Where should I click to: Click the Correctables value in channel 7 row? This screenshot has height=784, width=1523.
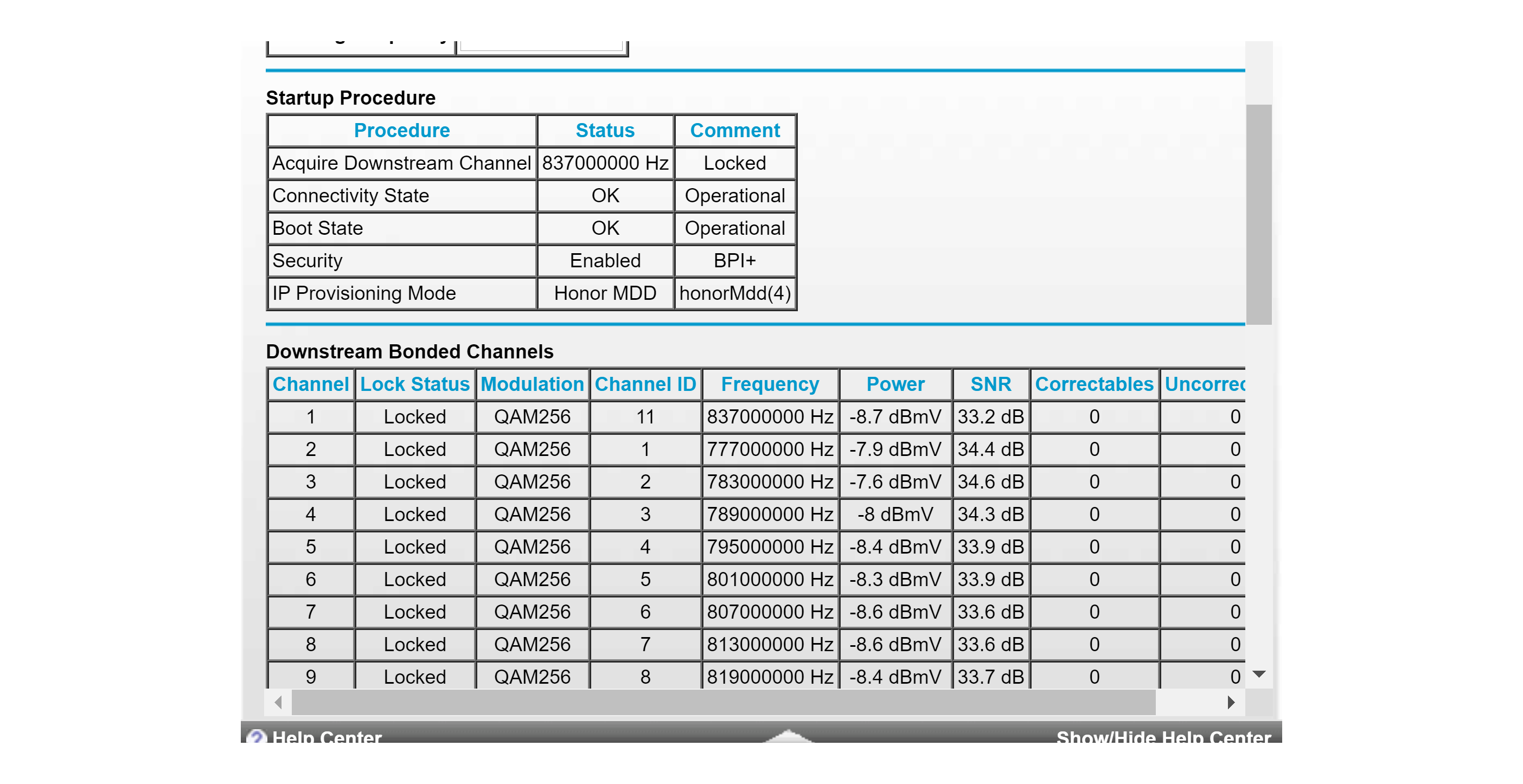tap(1095, 612)
